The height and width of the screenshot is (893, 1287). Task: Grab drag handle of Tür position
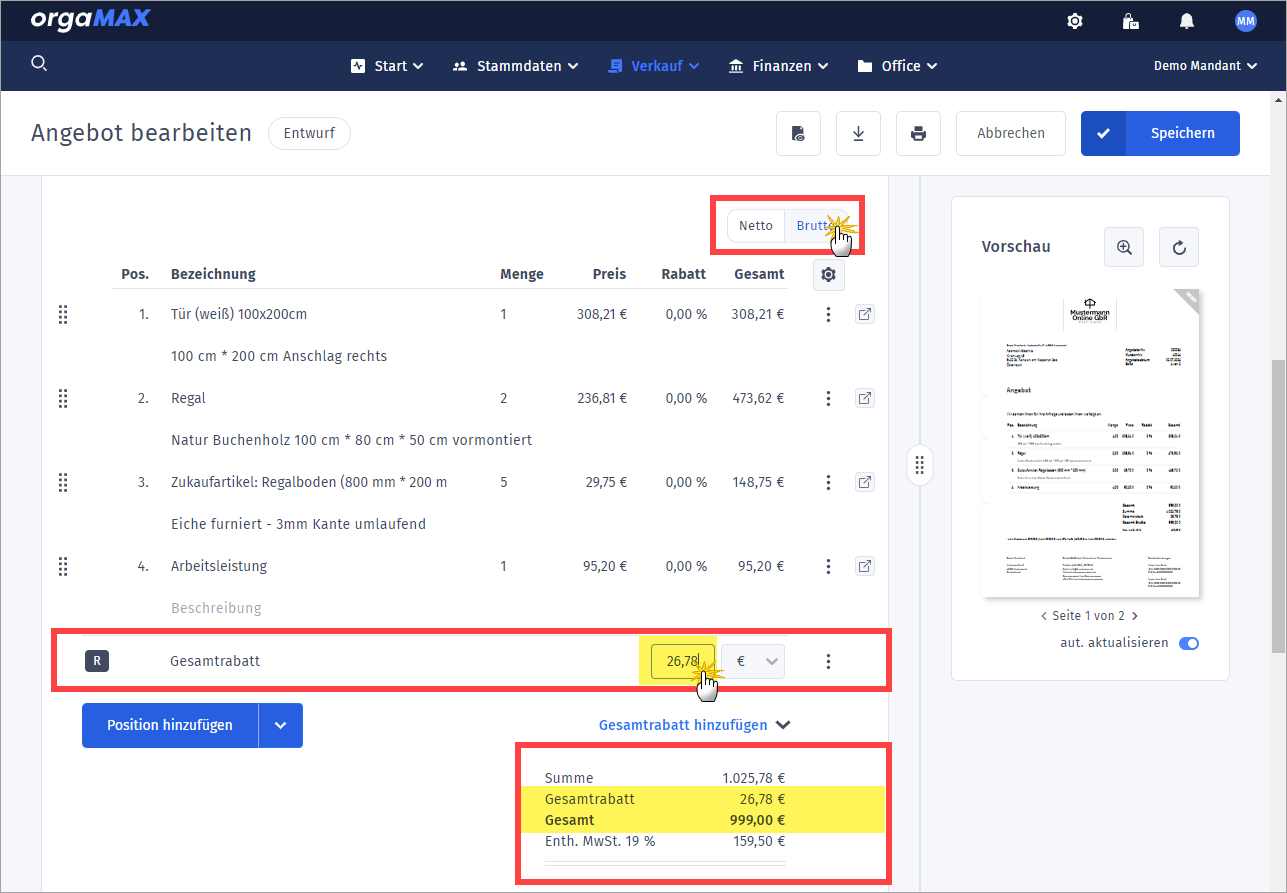point(63,314)
